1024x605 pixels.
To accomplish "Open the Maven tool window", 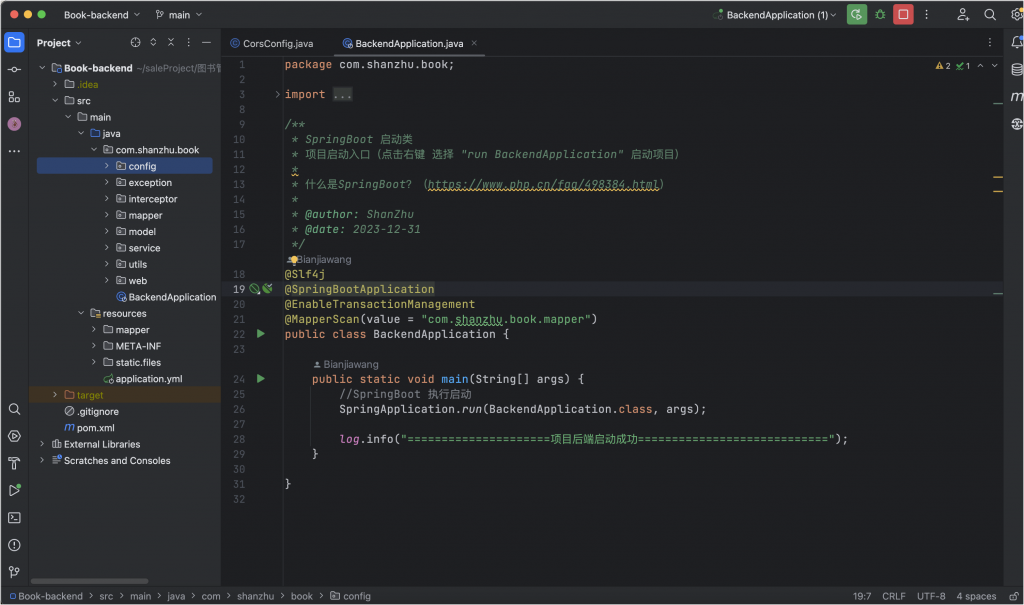I will coord(1016,97).
